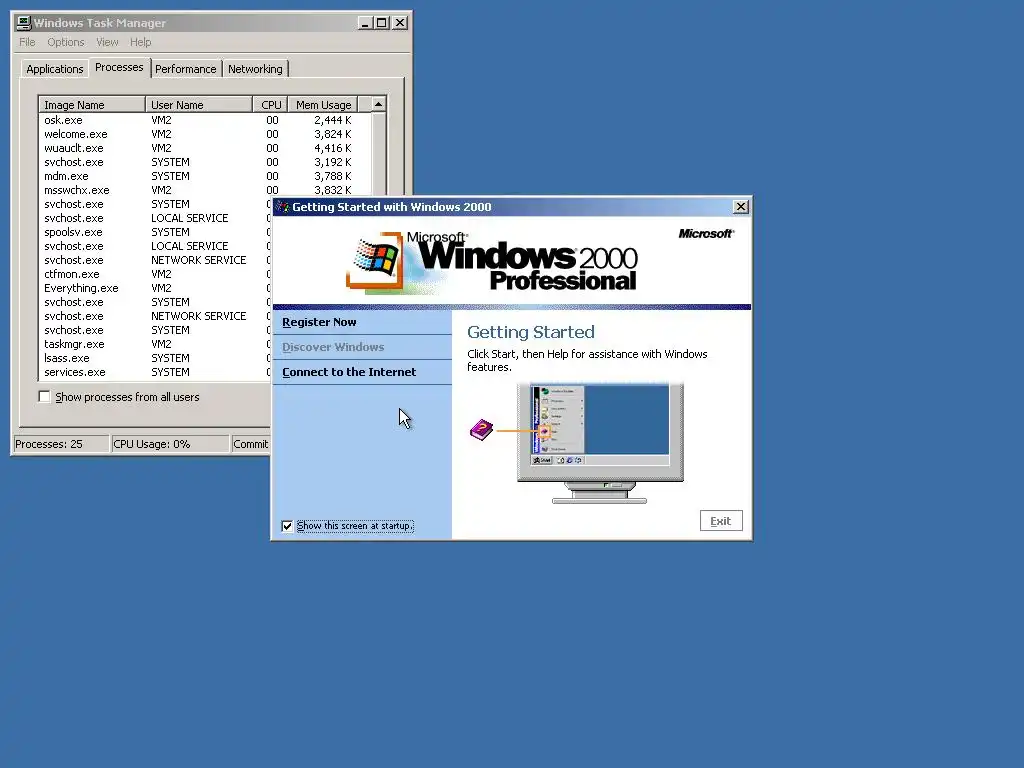Click the Processes: 25 status bar entry
This screenshot has height=768, width=1024.
click(x=61, y=444)
